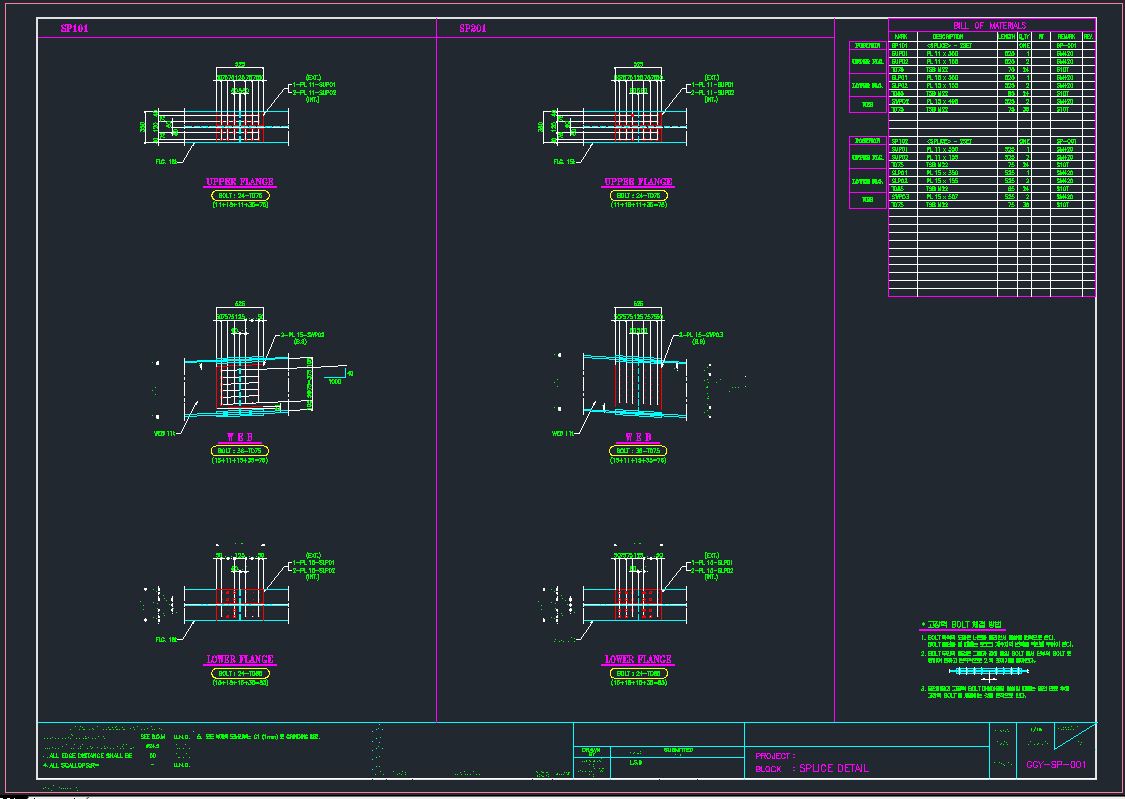Viewport: 1125px width, 799px height.
Task: Click BOLT : 24-TD75 tag under SP101 upper flange
Action: [x=240, y=195]
